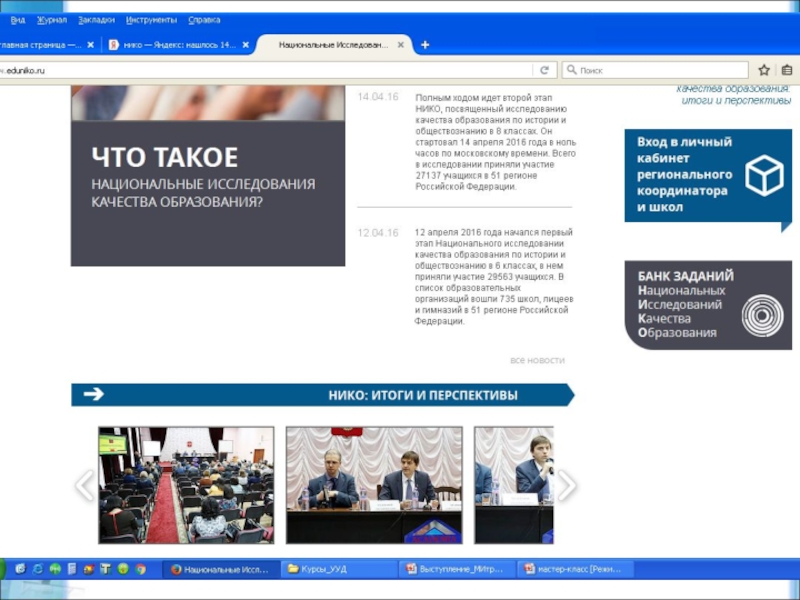Viewport: 800px width, 600px height.
Task: Read the 14.04.16 news article
Action: pyautogui.click(x=495, y=142)
